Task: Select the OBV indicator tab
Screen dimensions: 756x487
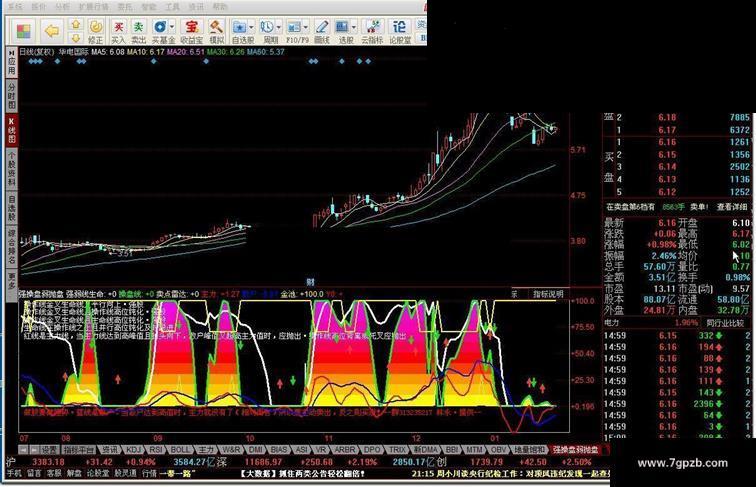Action: tap(499, 449)
